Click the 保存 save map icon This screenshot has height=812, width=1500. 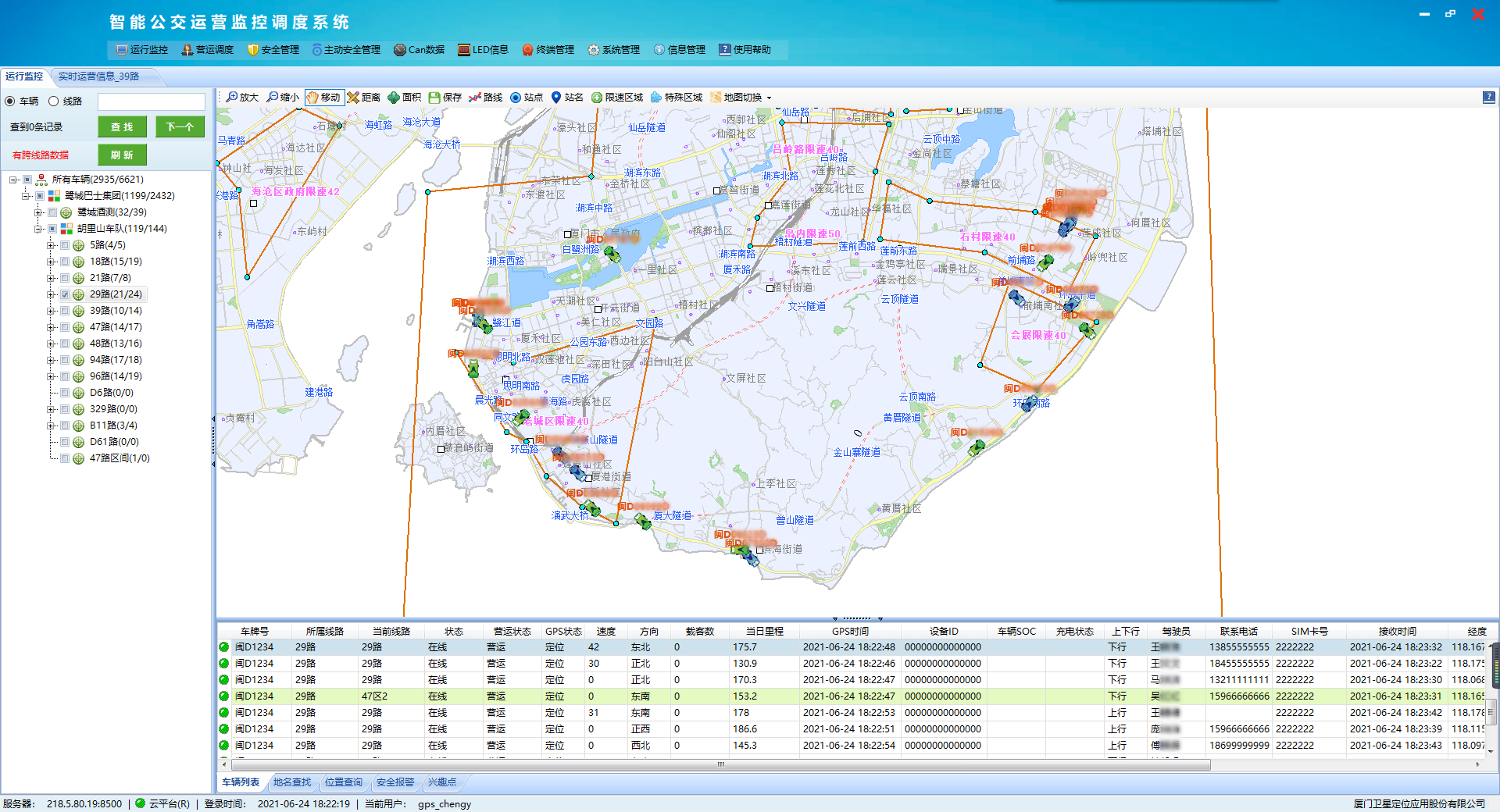[445, 98]
